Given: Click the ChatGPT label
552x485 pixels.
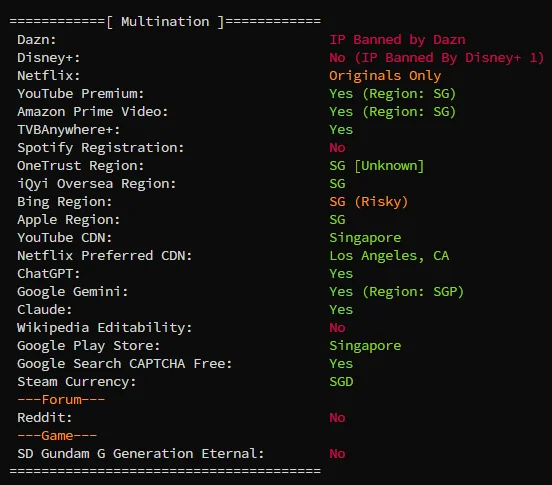Looking at the screenshot, I should pos(49,274).
